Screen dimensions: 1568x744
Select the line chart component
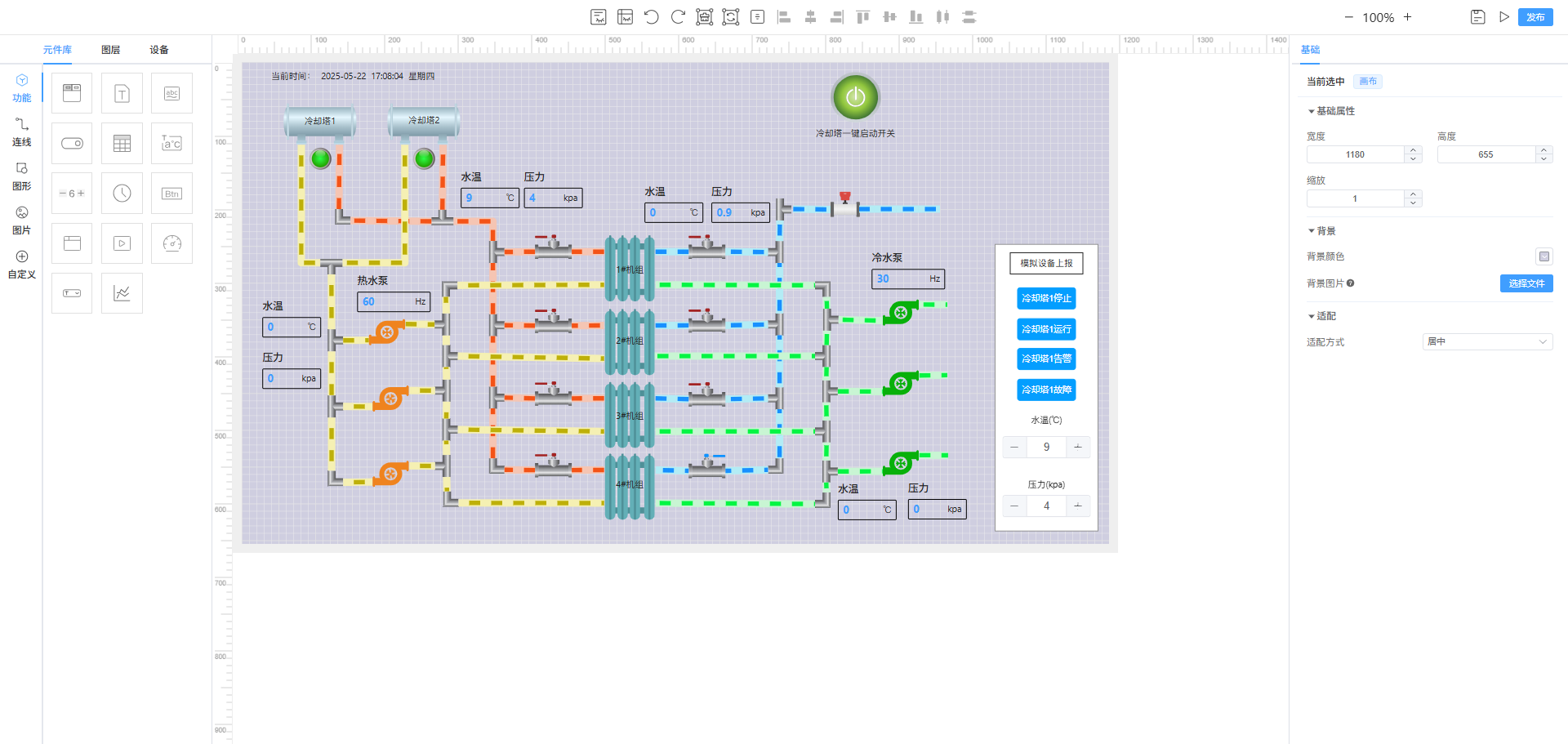point(122,293)
